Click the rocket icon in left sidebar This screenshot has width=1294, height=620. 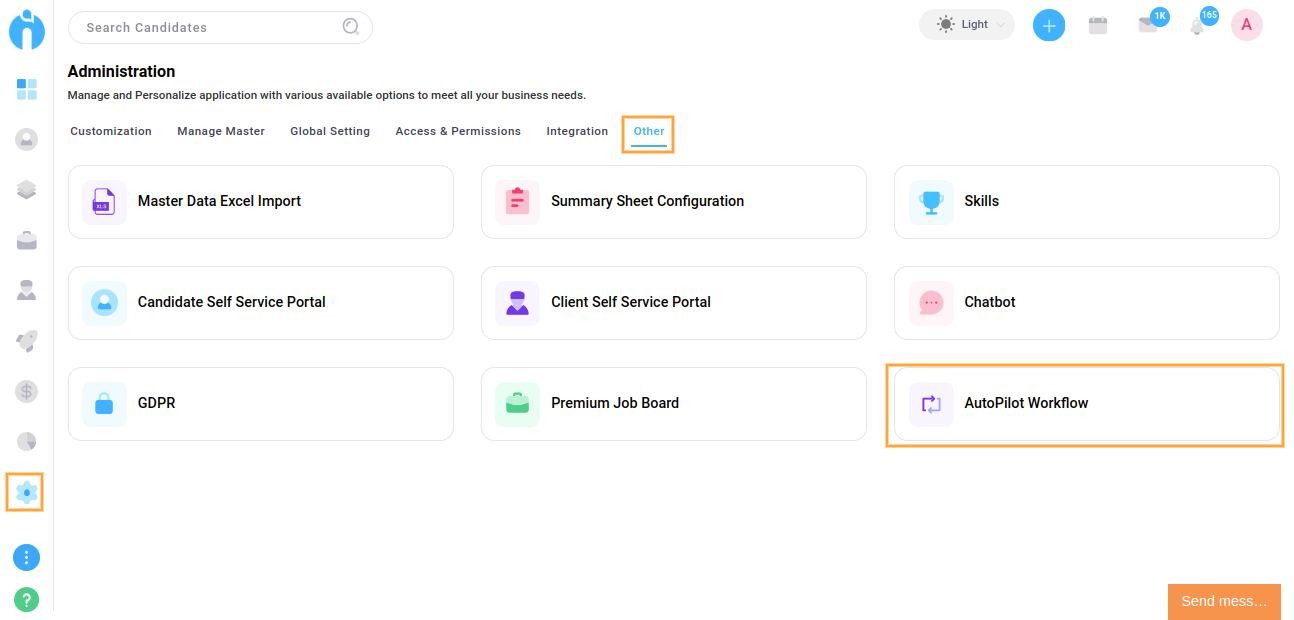(27, 341)
